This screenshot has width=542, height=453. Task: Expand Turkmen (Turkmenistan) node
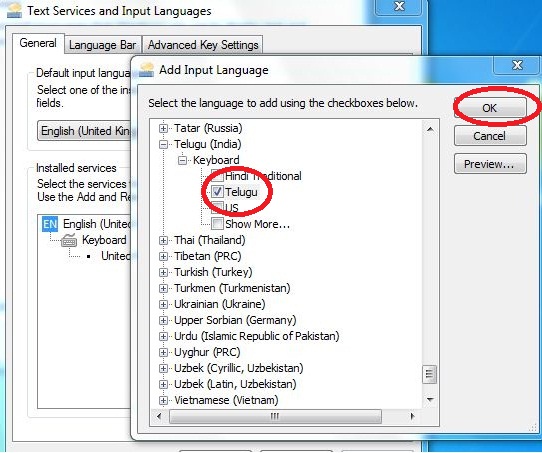(163, 288)
